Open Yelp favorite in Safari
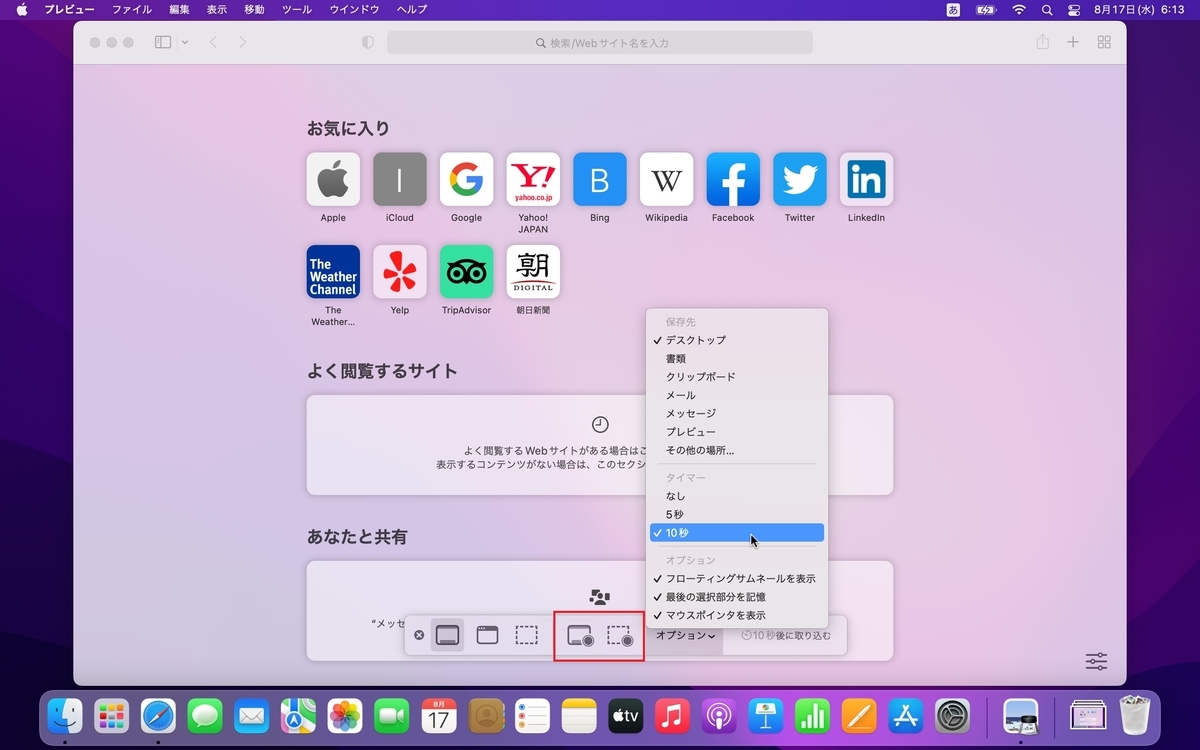 400,272
